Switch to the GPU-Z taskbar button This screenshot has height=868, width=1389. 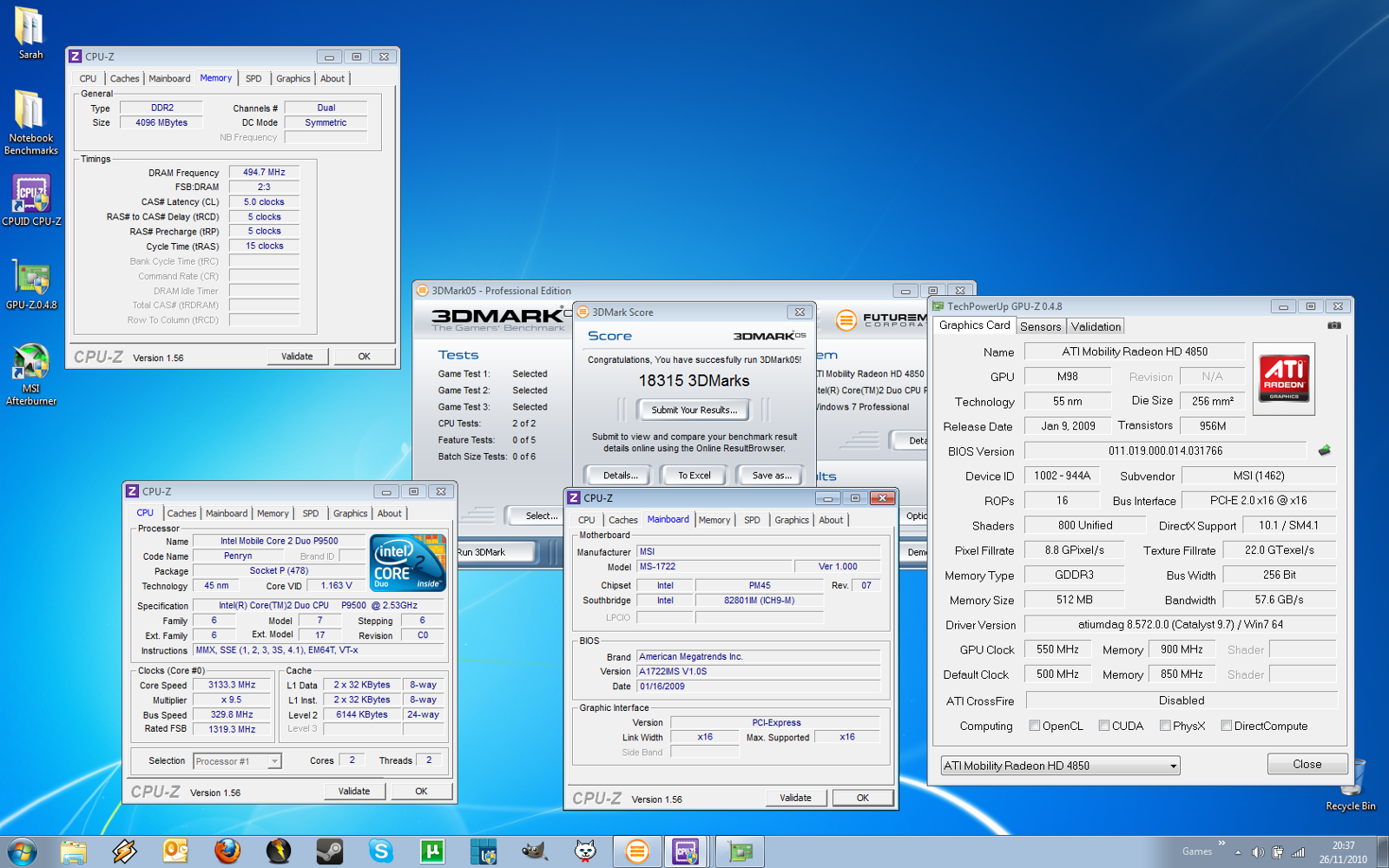point(740,852)
